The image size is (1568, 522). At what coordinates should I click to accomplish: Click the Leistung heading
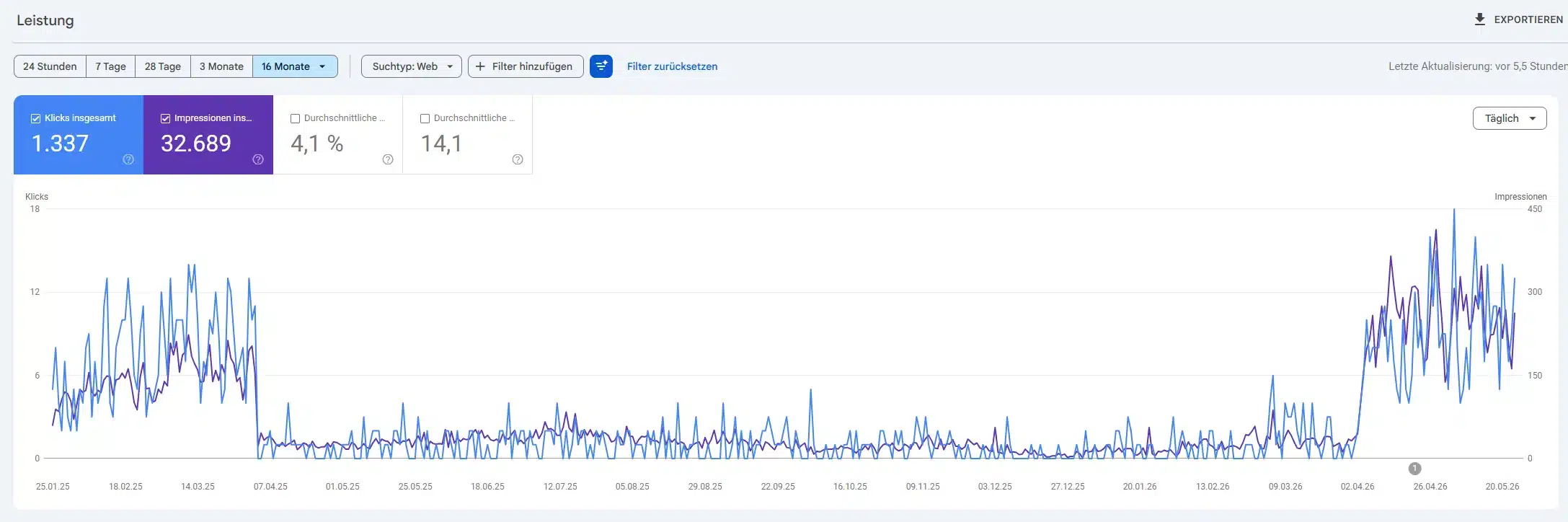tap(45, 20)
